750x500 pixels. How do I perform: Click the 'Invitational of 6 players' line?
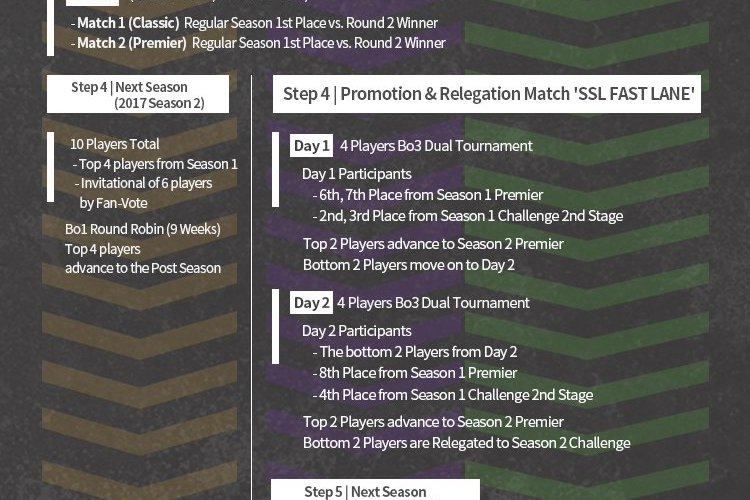click(x=145, y=183)
